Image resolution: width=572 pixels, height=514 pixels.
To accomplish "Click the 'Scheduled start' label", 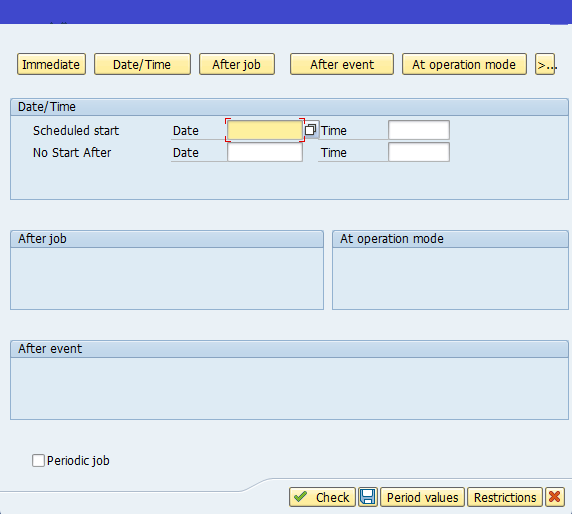I will (x=76, y=131).
